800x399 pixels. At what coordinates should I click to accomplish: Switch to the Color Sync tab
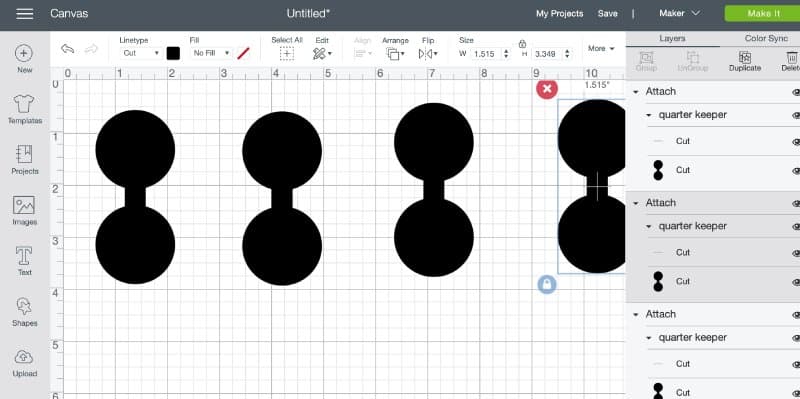tap(766, 38)
